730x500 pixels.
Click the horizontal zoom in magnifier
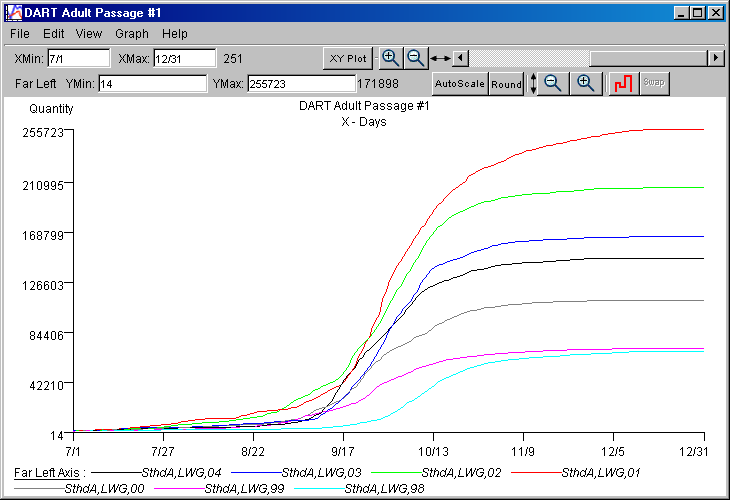391,58
